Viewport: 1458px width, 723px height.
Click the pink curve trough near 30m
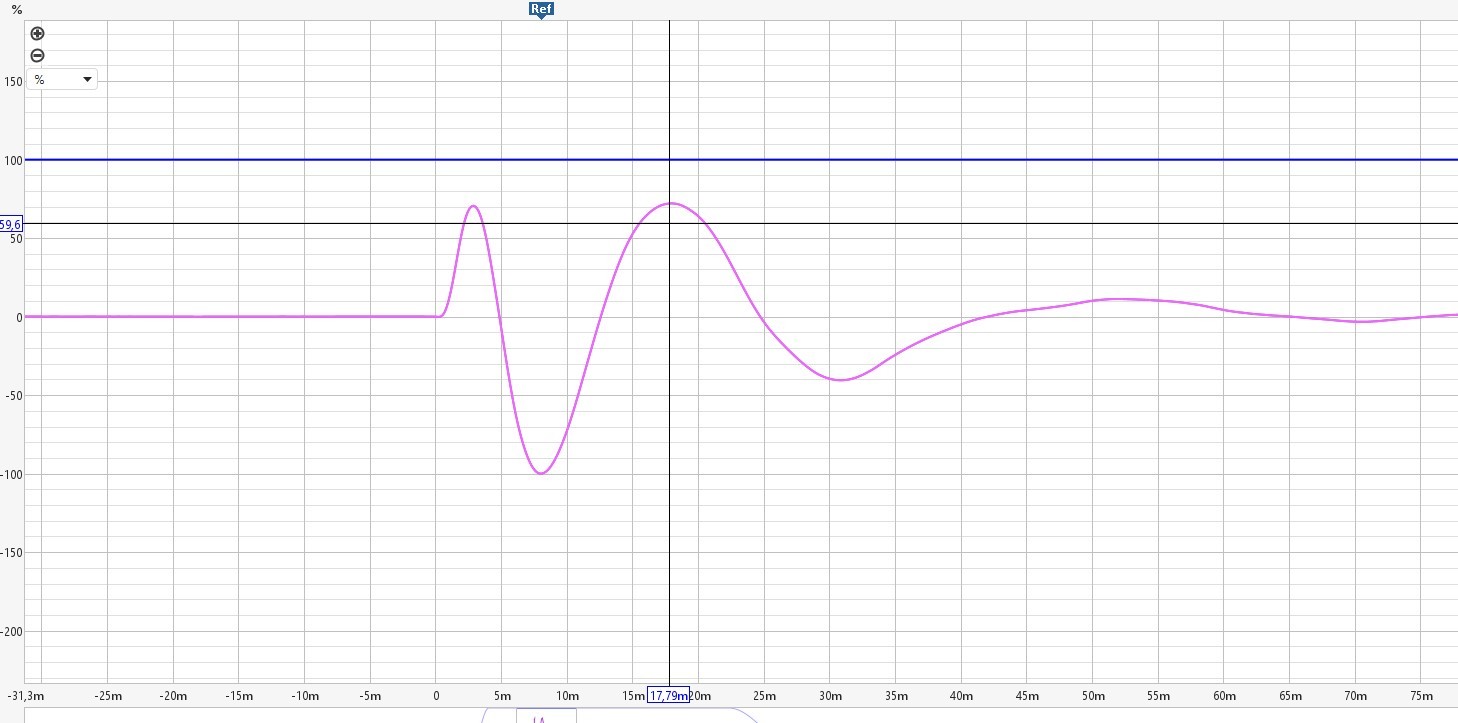point(841,380)
